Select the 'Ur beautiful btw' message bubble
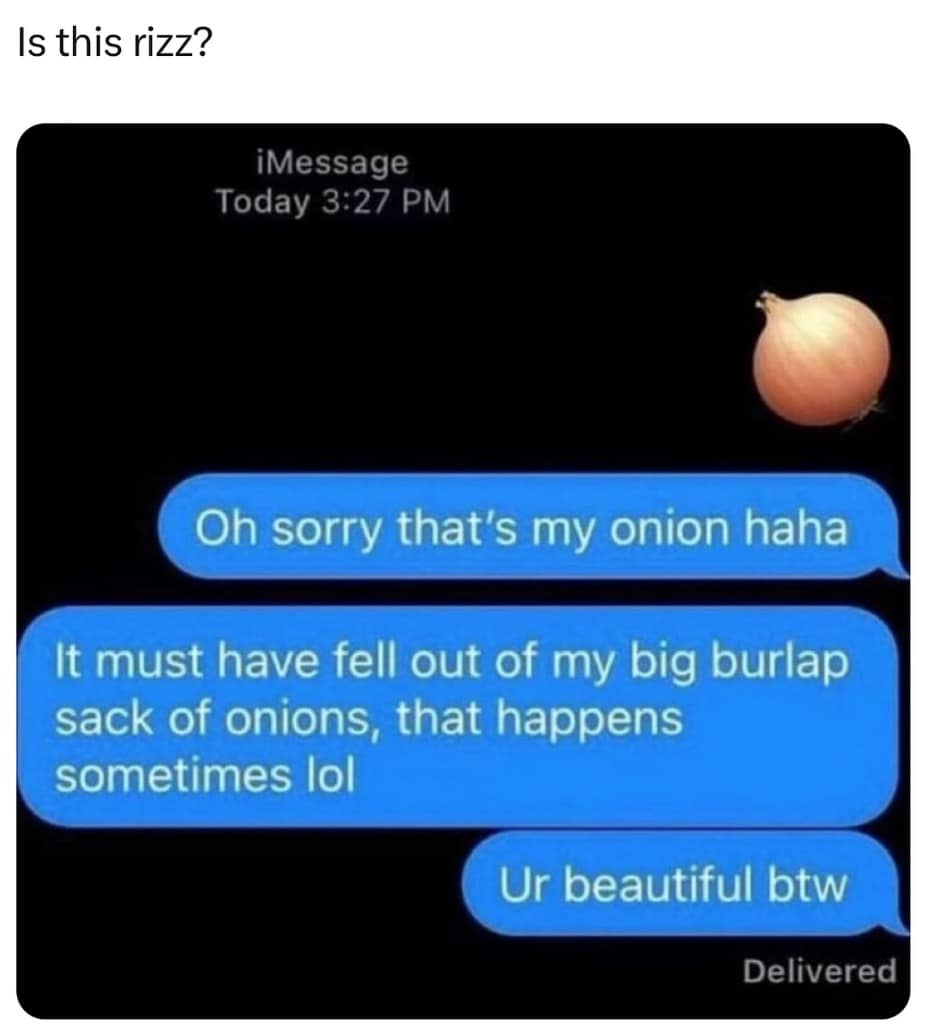The width and height of the screenshot is (928, 1036). coord(684,883)
